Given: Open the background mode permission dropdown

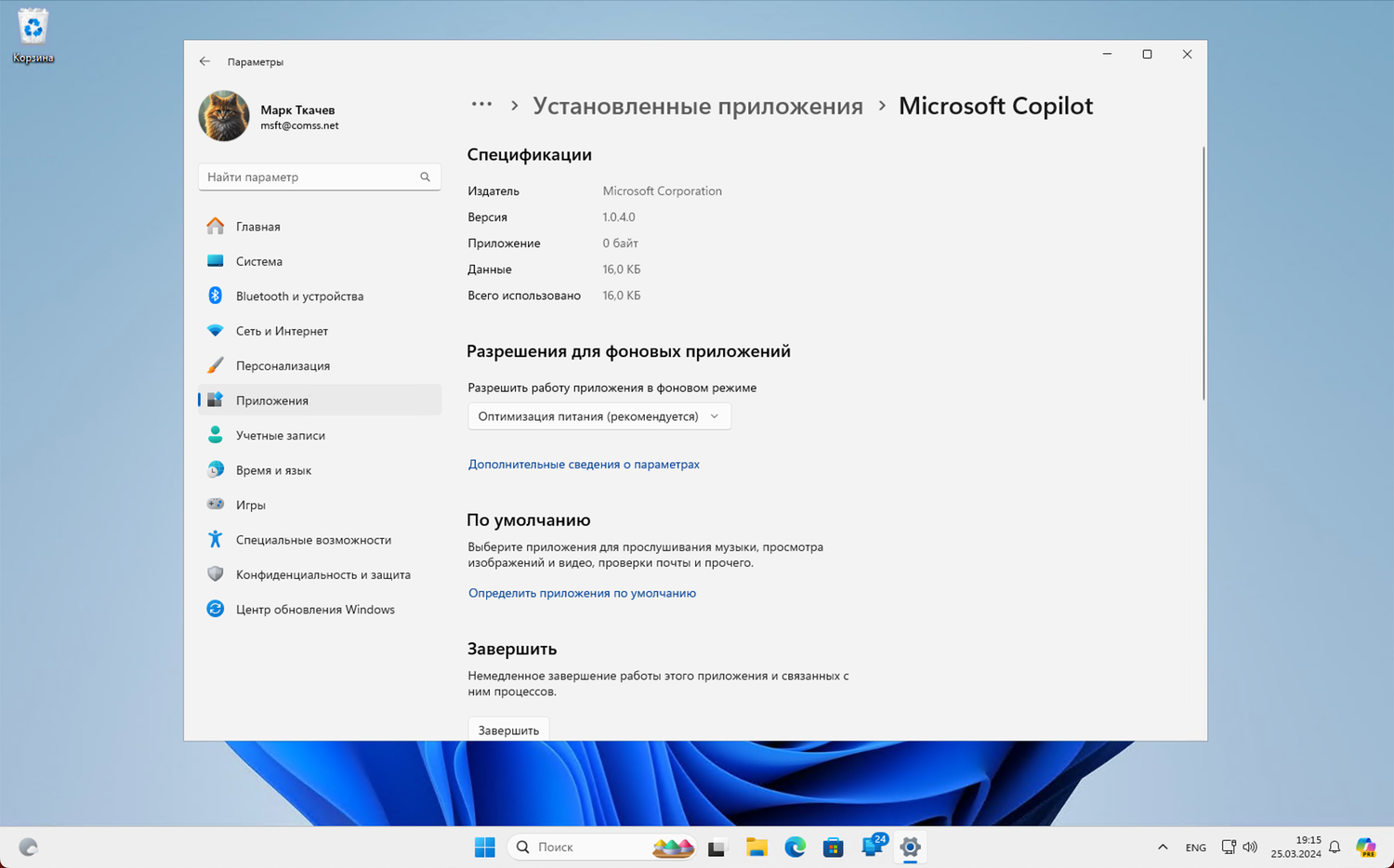Looking at the screenshot, I should [x=599, y=416].
